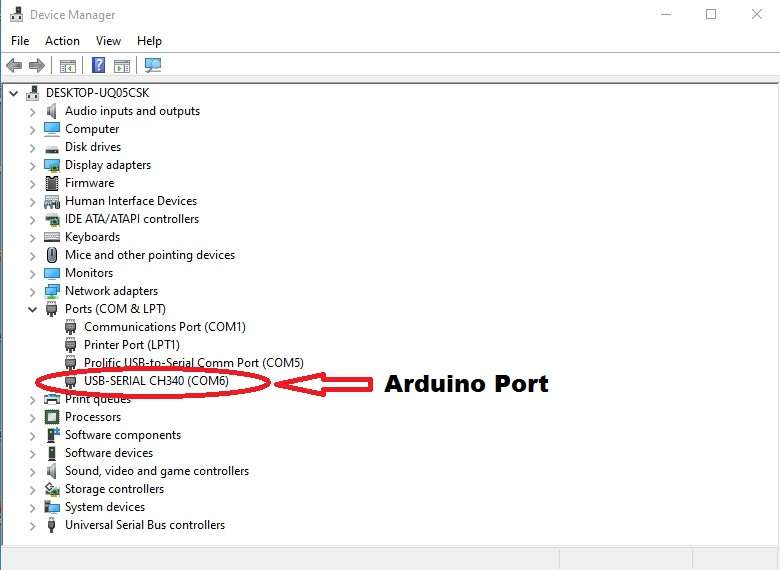Viewport: 780px width, 570px height.
Task: Click the Computer monitor icon
Action: [x=52, y=129]
